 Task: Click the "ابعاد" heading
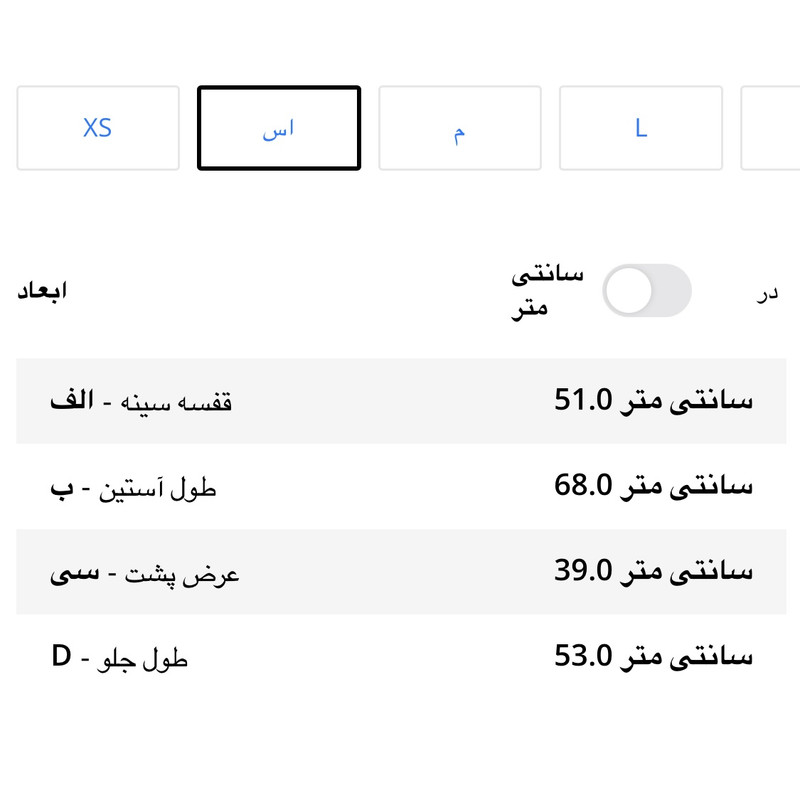coord(42,291)
